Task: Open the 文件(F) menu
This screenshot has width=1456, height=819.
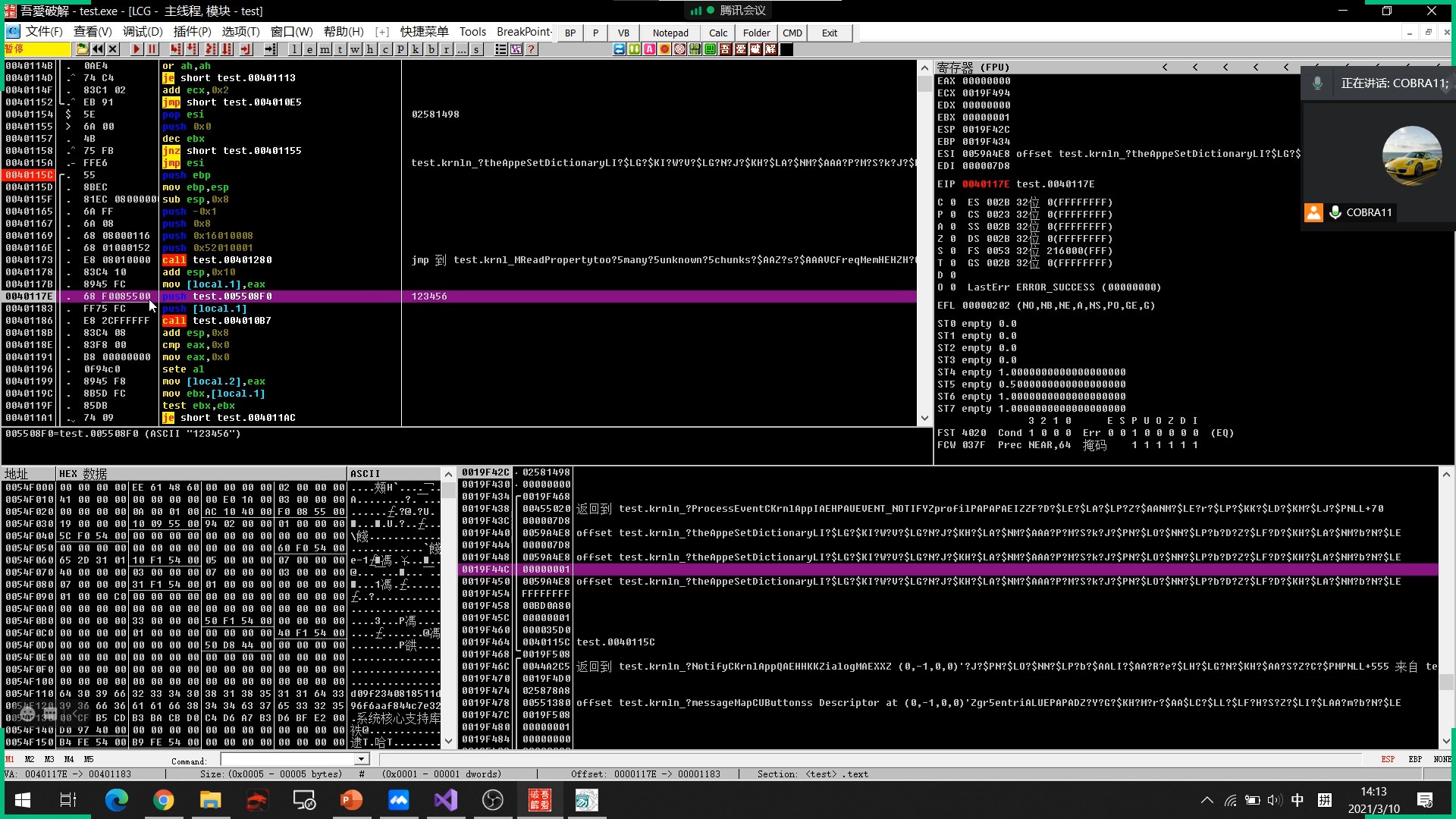Action: [x=43, y=32]
